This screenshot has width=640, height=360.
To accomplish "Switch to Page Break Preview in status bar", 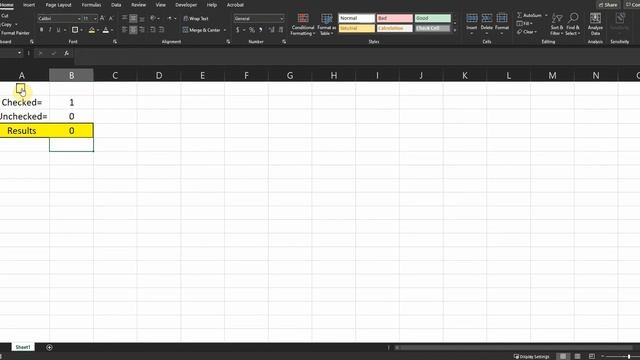I will [591, 356].
